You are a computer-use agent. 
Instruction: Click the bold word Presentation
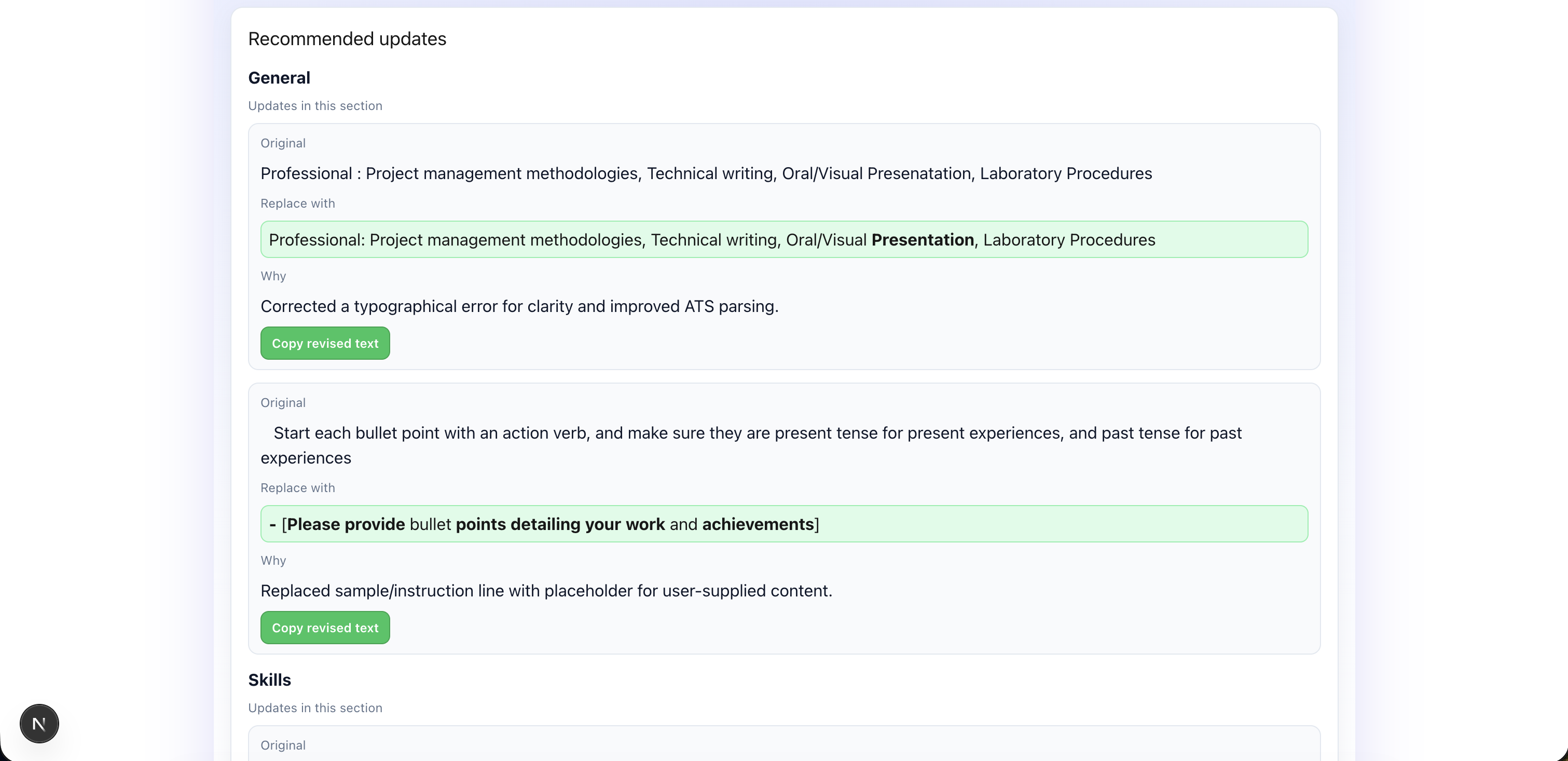pyautogui.click(x=922, y=240)
